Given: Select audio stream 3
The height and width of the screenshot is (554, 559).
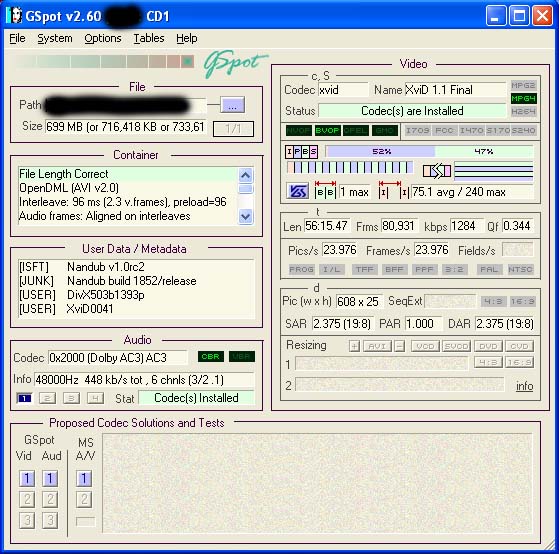Looking at the screenshot, I should [71, 398].
